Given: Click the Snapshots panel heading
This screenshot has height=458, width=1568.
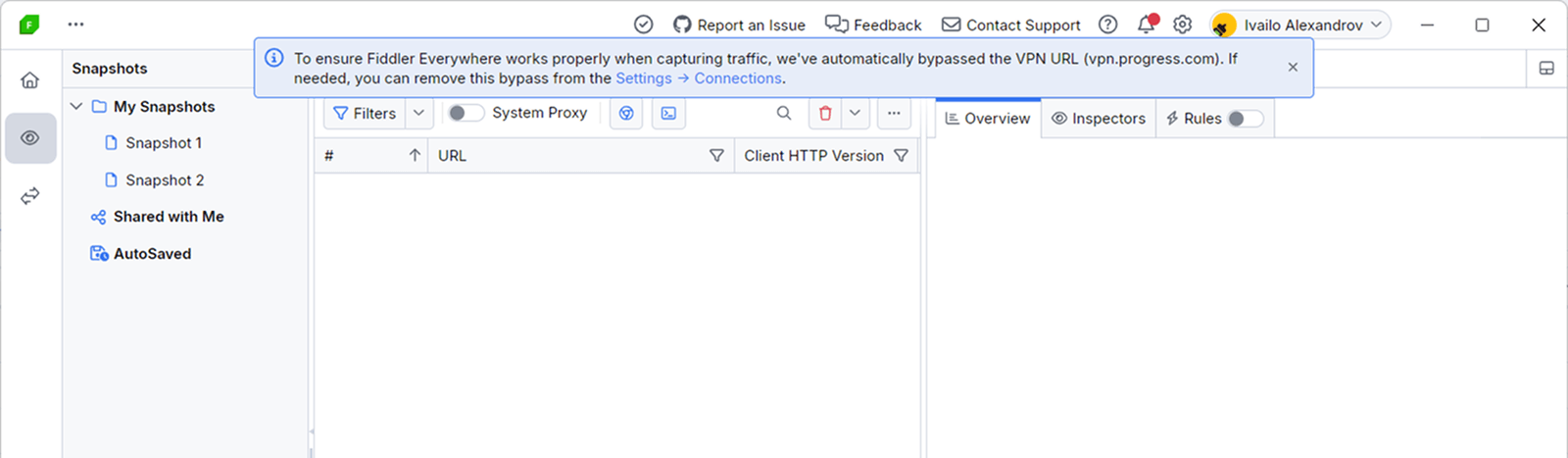Looking at the screenshot, I should coord(110,69).
